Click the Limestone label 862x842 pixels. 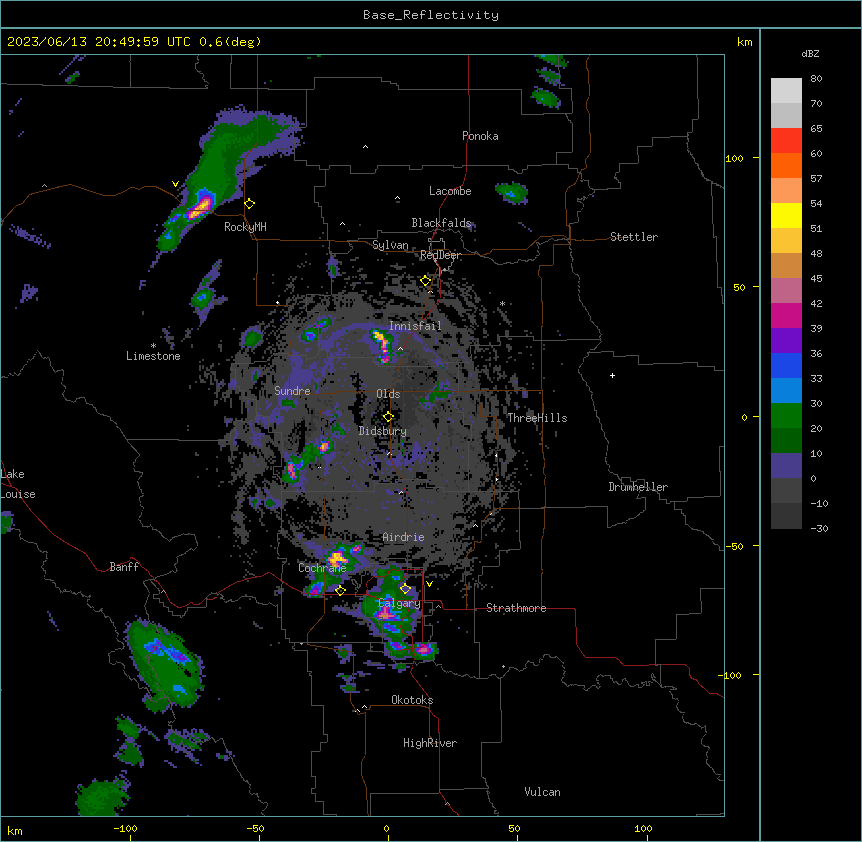(x=153, y=356)
